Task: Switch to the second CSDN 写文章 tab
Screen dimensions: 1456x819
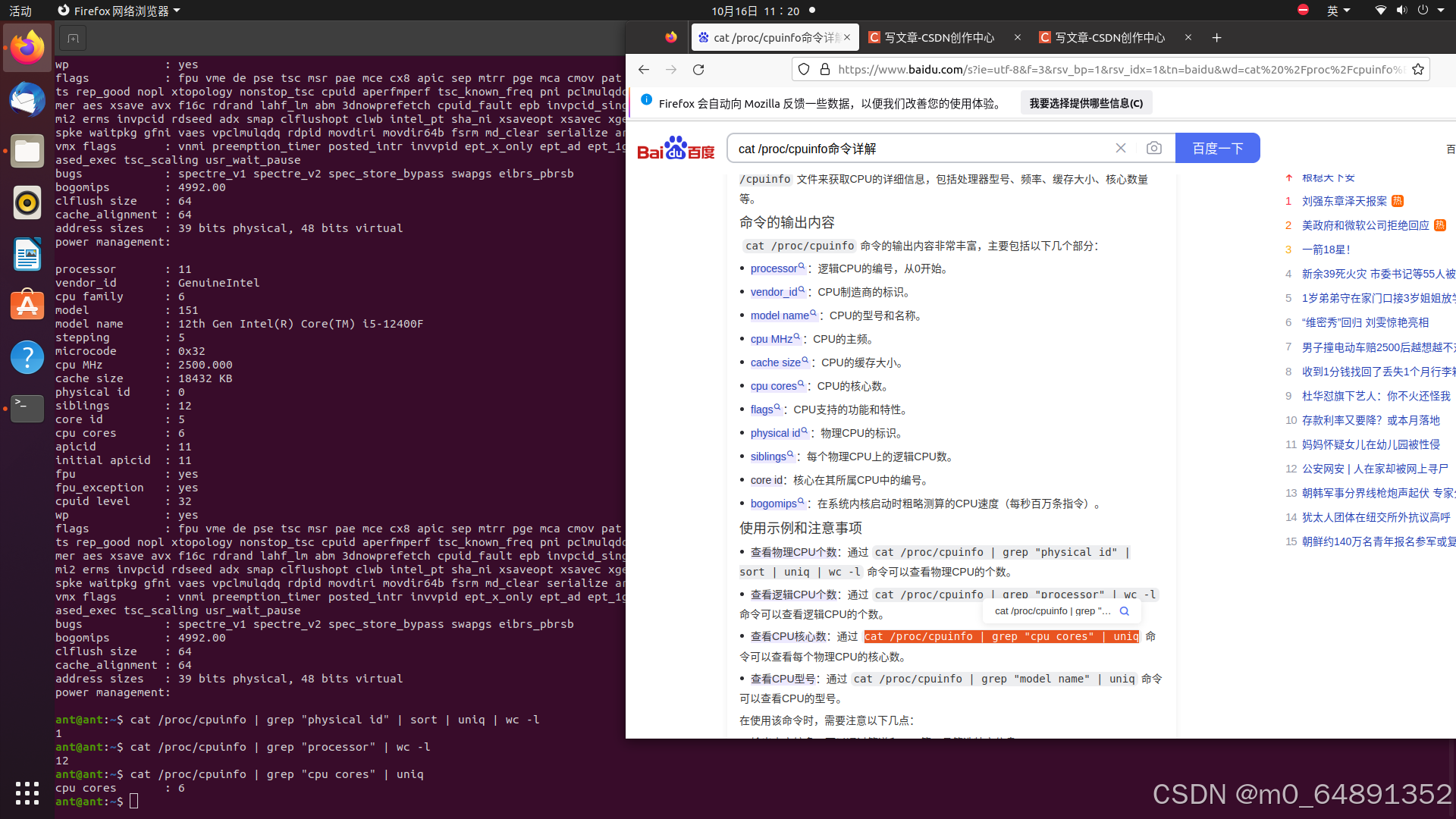Action: (1109, 38)
